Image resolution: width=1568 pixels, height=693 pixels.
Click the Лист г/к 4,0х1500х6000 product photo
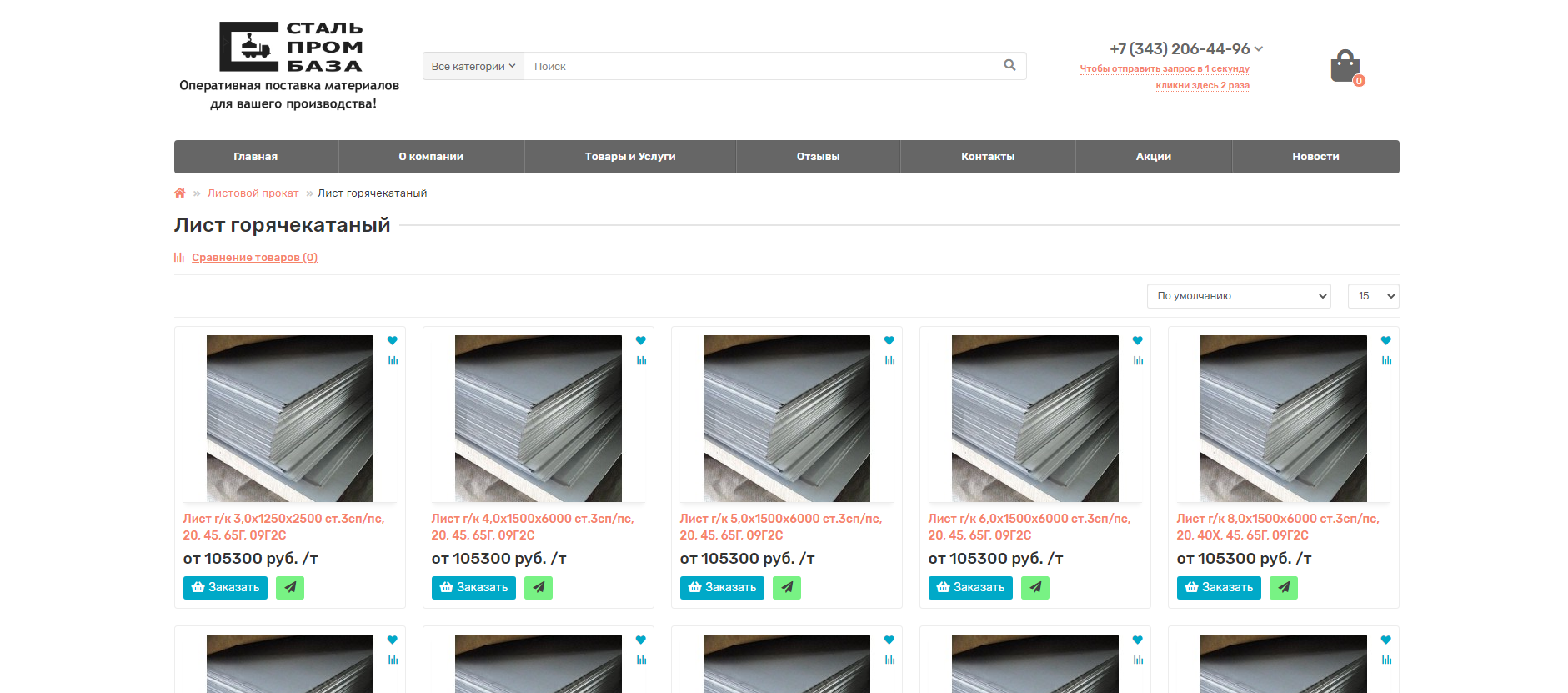pos(539,419)
